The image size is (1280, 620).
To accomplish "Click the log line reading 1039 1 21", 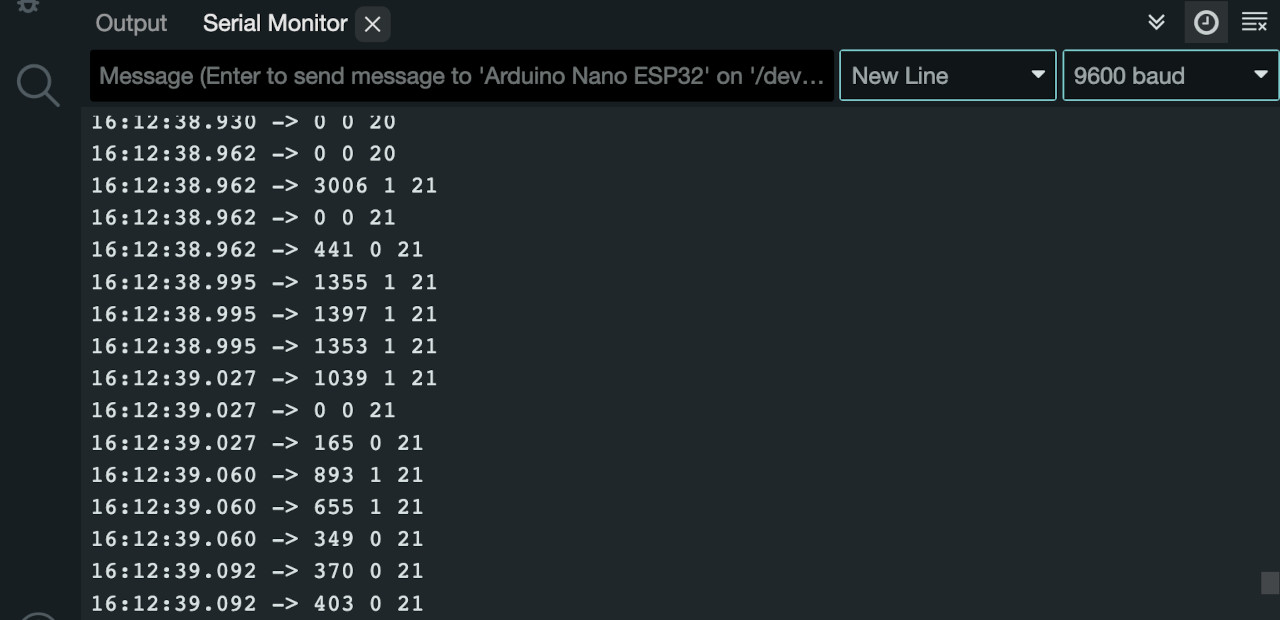I will point(264,378).
